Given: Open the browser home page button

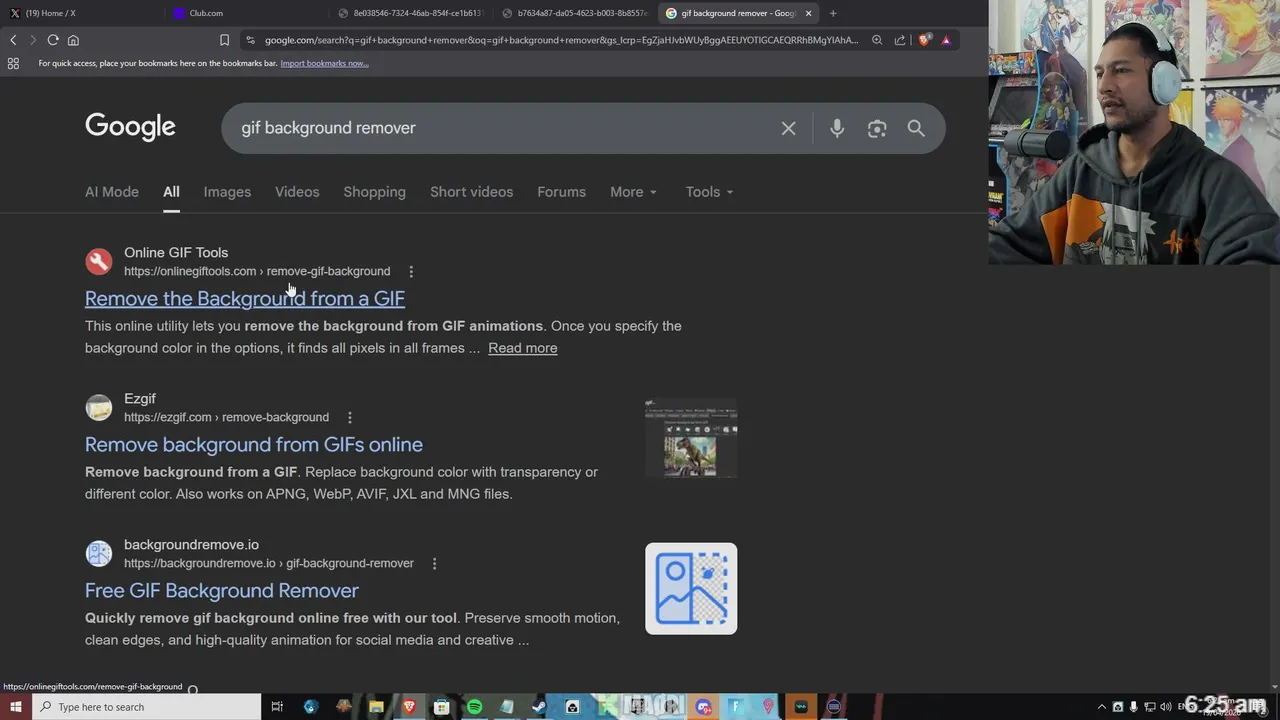Looking at the screenshot, I should pyautogui.click(x=73, y=40).
